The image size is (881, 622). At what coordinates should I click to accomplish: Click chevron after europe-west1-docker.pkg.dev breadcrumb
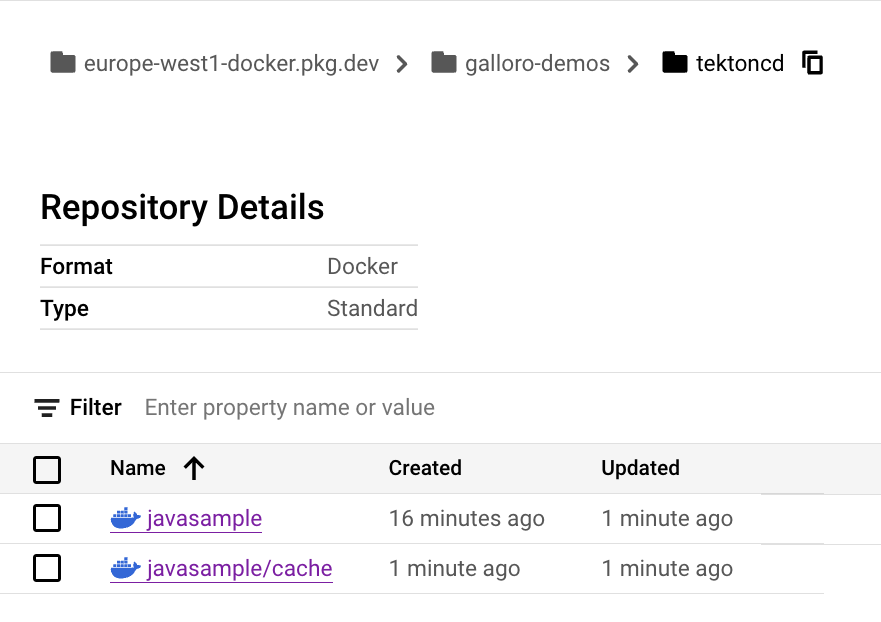pos(402,64)
